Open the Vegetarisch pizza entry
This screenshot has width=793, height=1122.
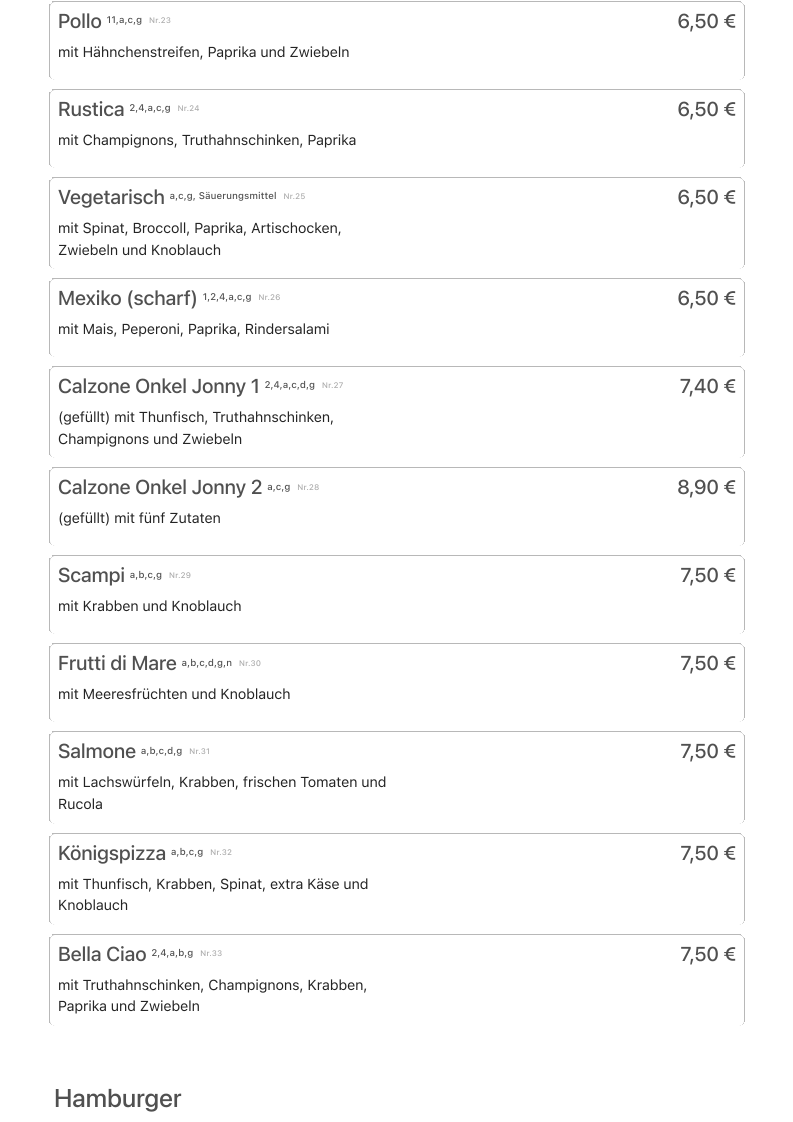click(111, 198)
